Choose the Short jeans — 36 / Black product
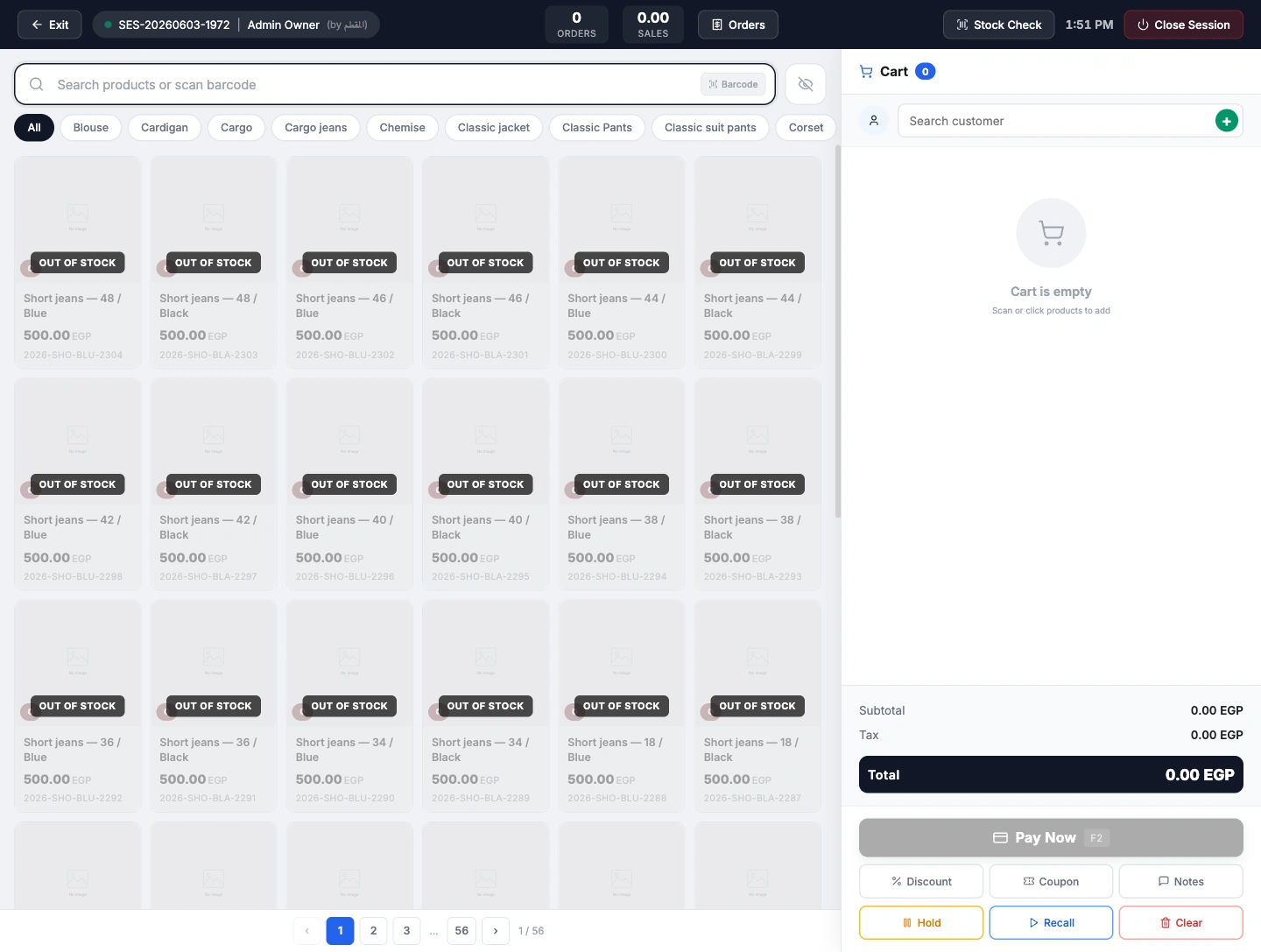Screen dimensions: 1261x952 click(214, 706)
